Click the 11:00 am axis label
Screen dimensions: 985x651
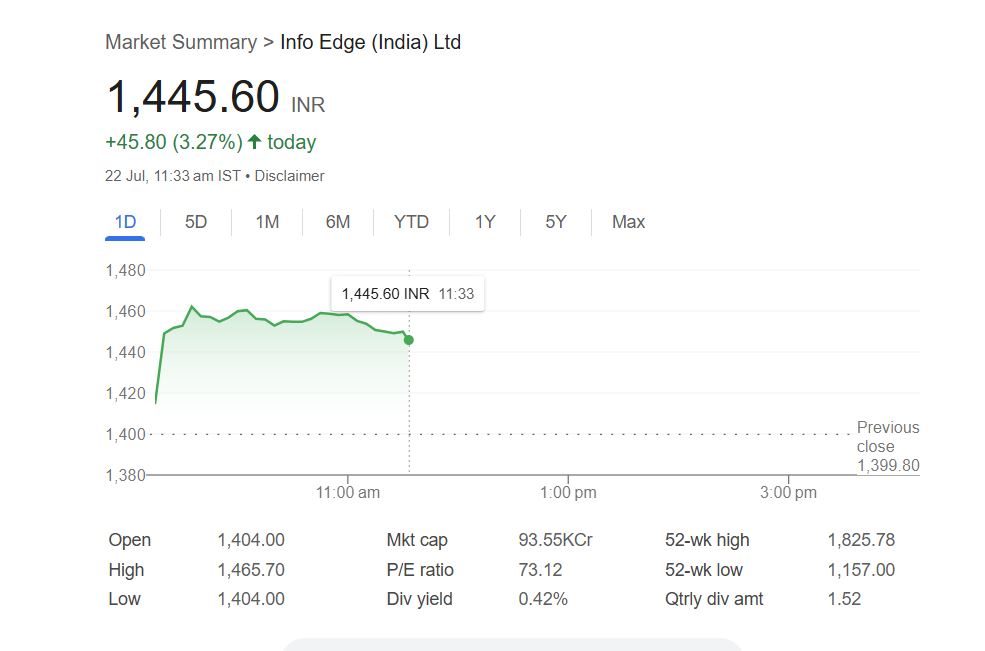point(348,492)
